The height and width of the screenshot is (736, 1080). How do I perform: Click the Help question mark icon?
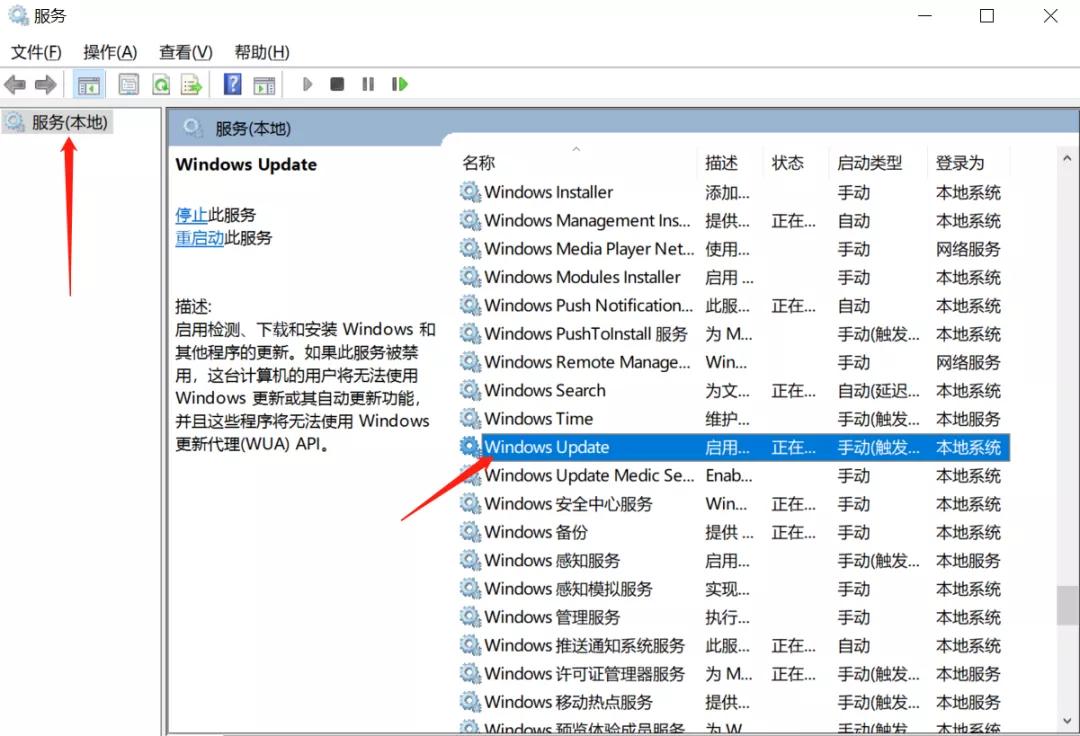click(x=231, y=84)
